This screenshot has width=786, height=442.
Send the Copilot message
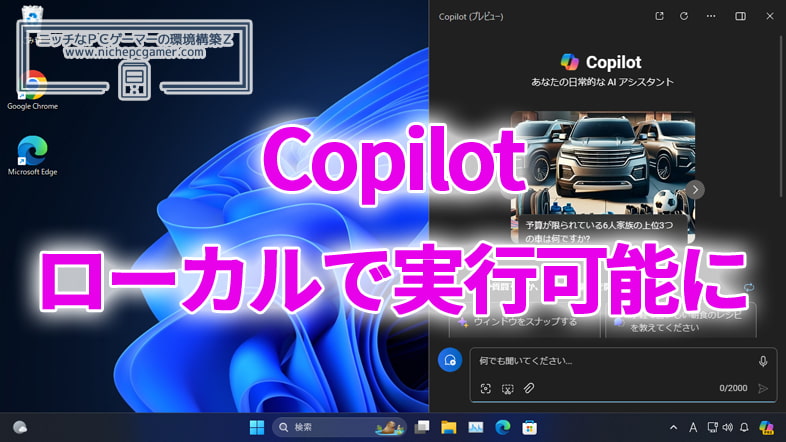pos(763,388)
